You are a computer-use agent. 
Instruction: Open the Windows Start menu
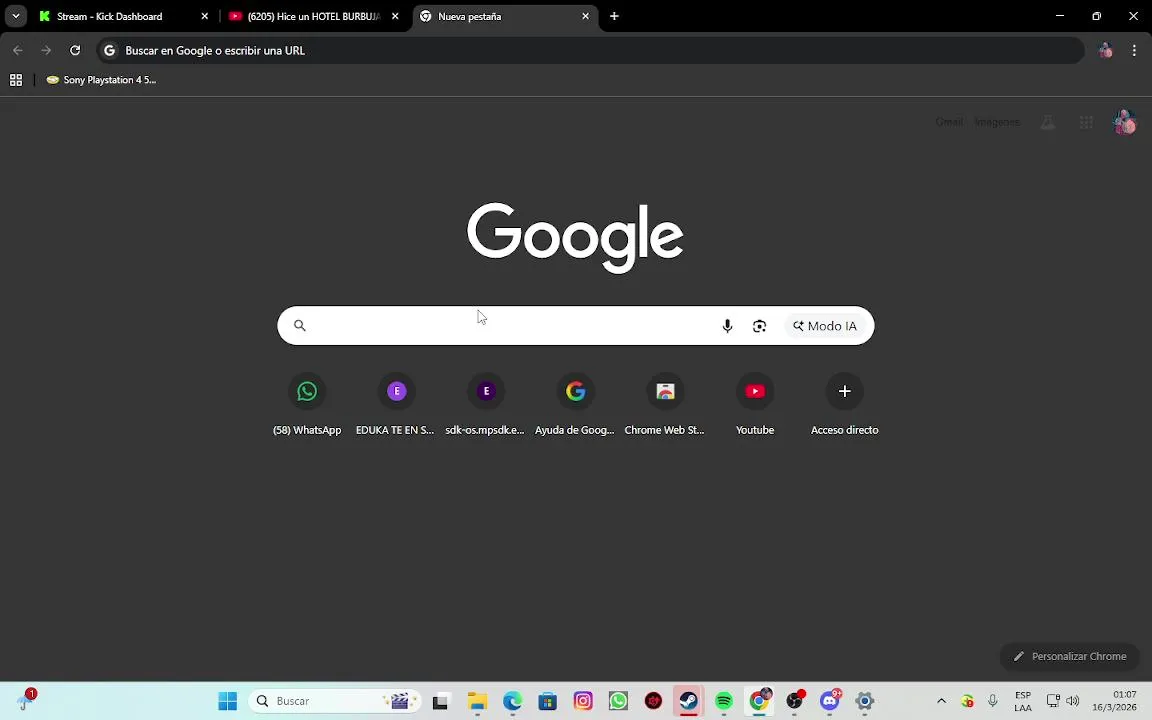(x=228, y=701)
